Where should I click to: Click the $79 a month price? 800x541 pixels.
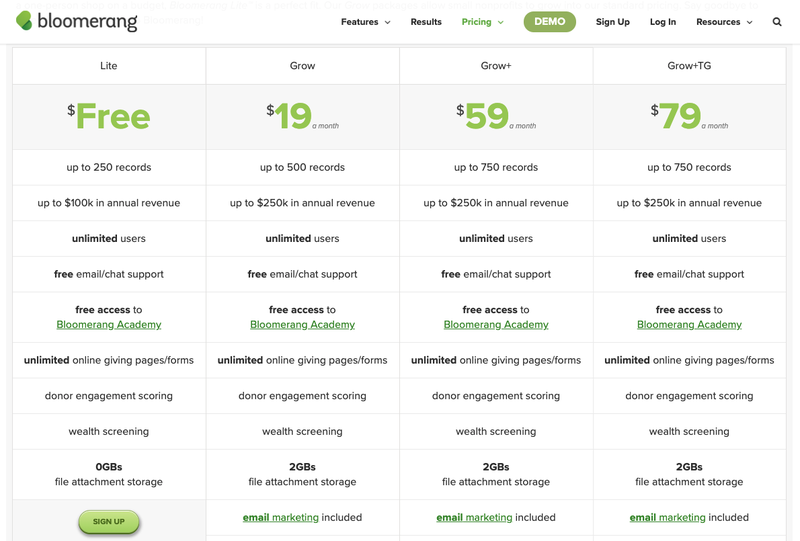[x=689, y=116]
